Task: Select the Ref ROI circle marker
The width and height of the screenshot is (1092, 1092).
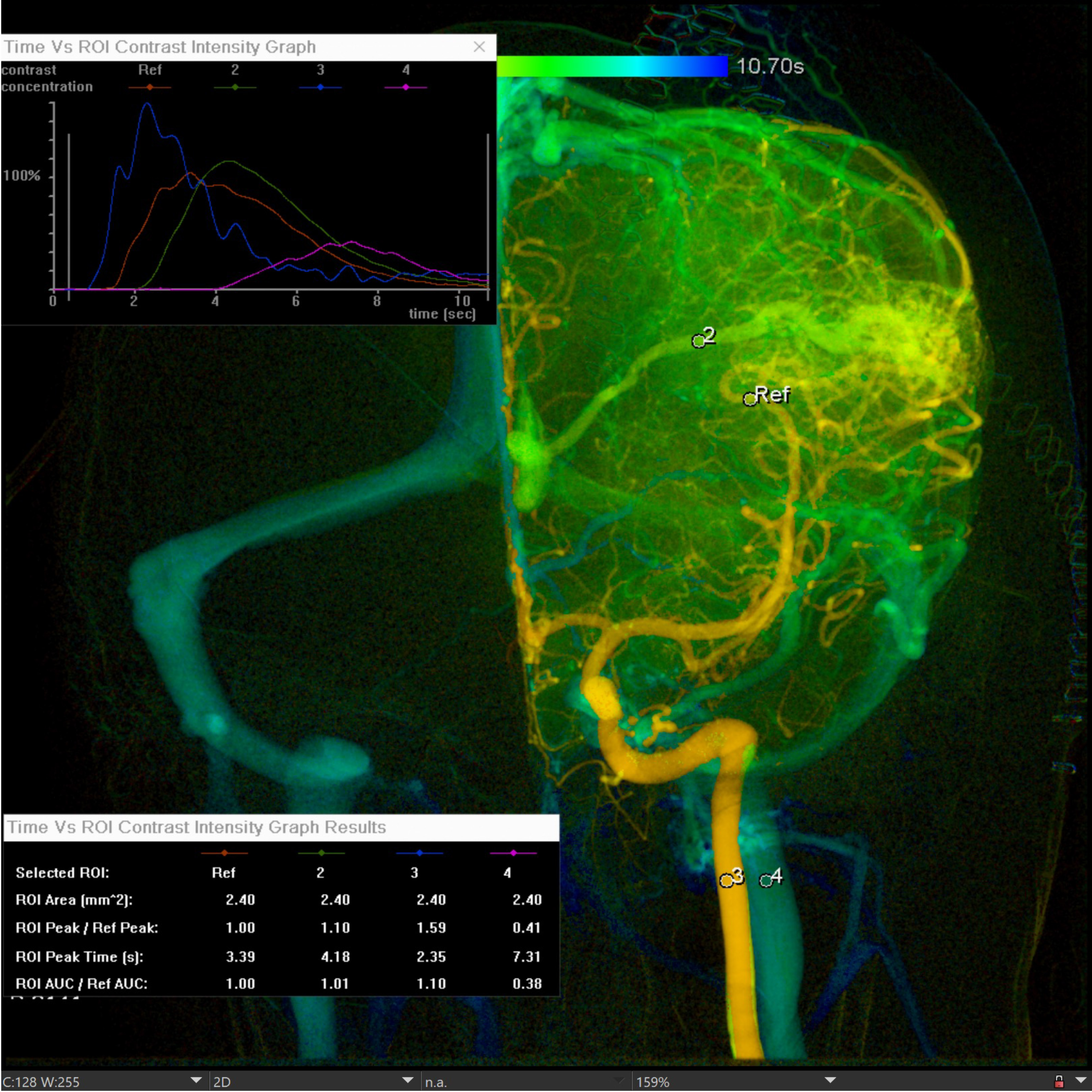Action: coord(750,399)
